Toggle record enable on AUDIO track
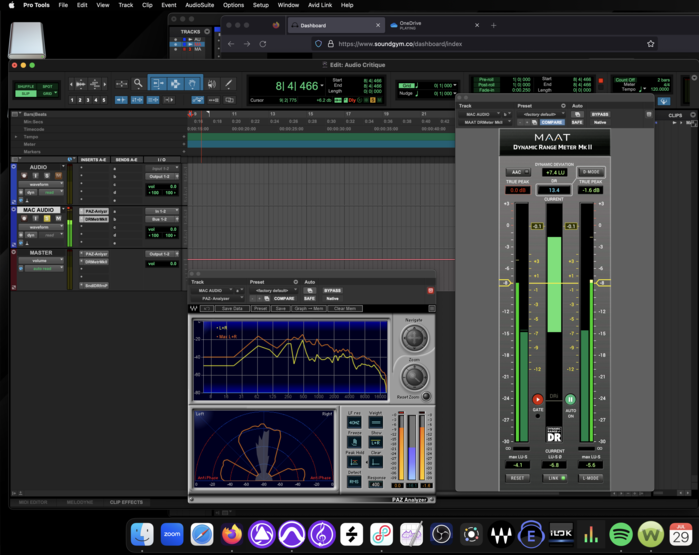This screenshot has width=699, height=555. [x=25, y=176]
